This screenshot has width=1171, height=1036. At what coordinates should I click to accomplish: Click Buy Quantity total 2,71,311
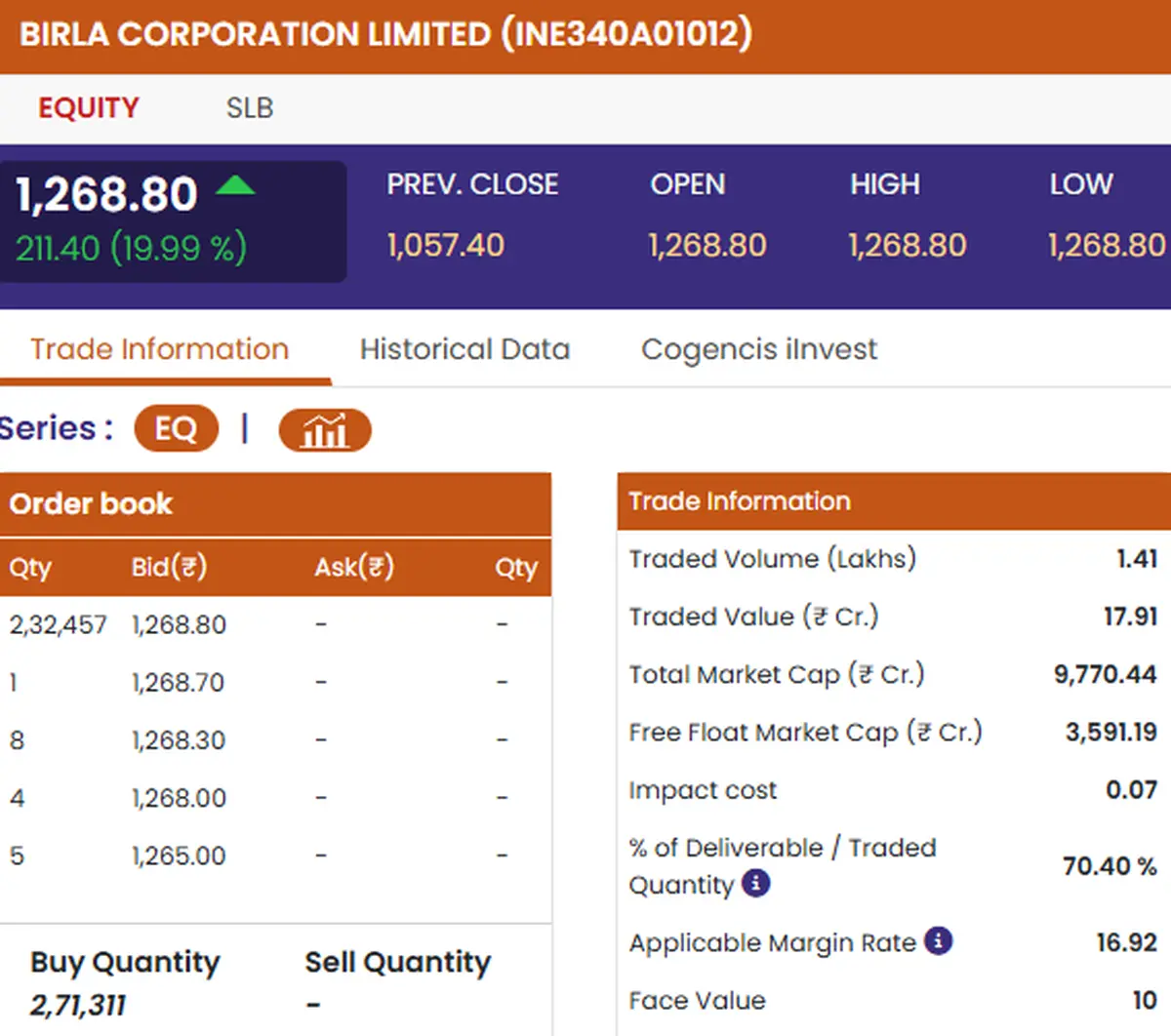[78, 1005]
